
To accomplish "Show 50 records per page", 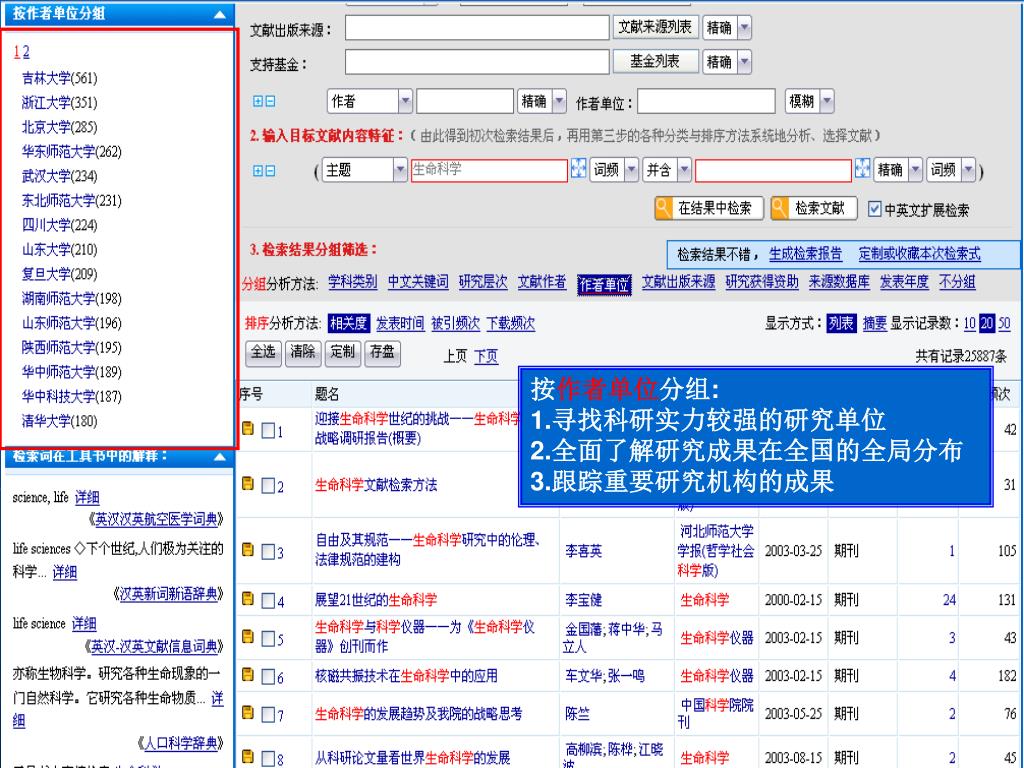I will coord(1004,323).
